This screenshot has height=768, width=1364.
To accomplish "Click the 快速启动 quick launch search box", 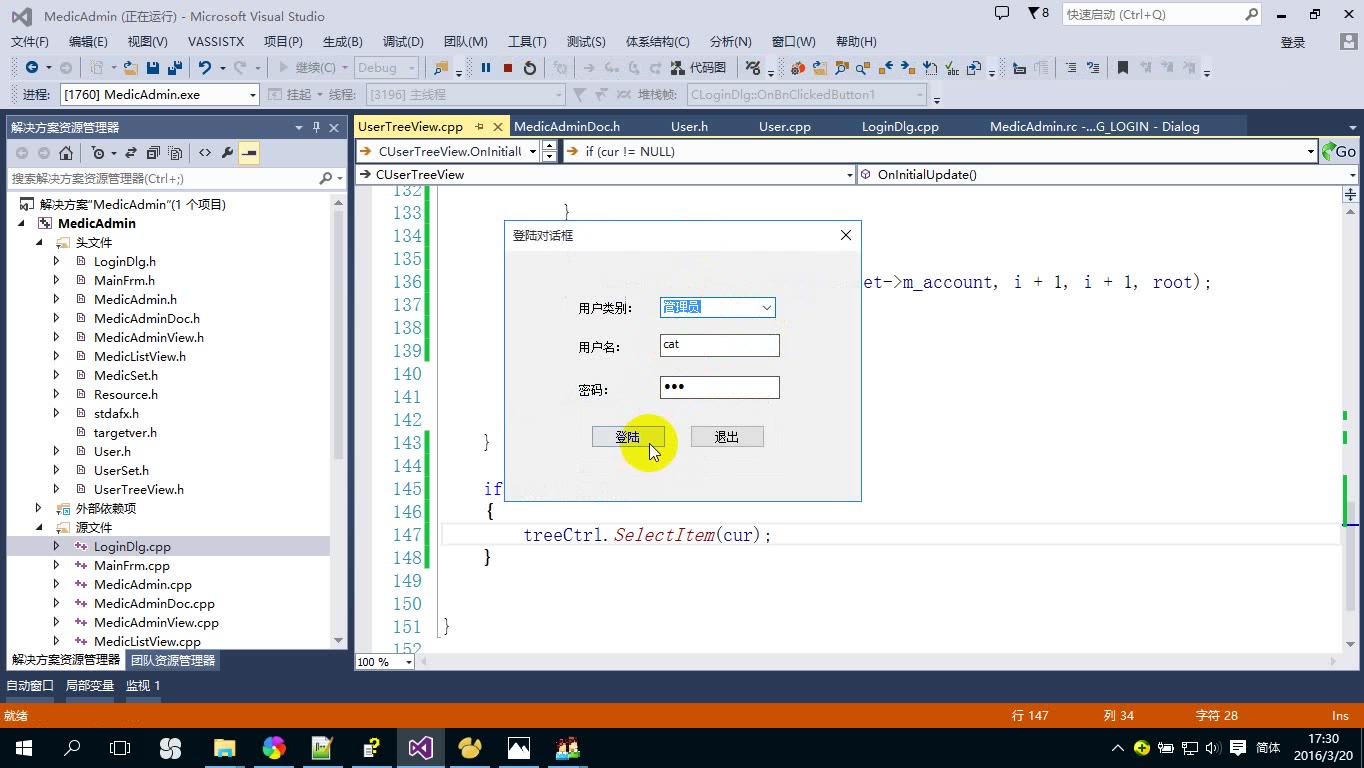I will pos(1161,14).
